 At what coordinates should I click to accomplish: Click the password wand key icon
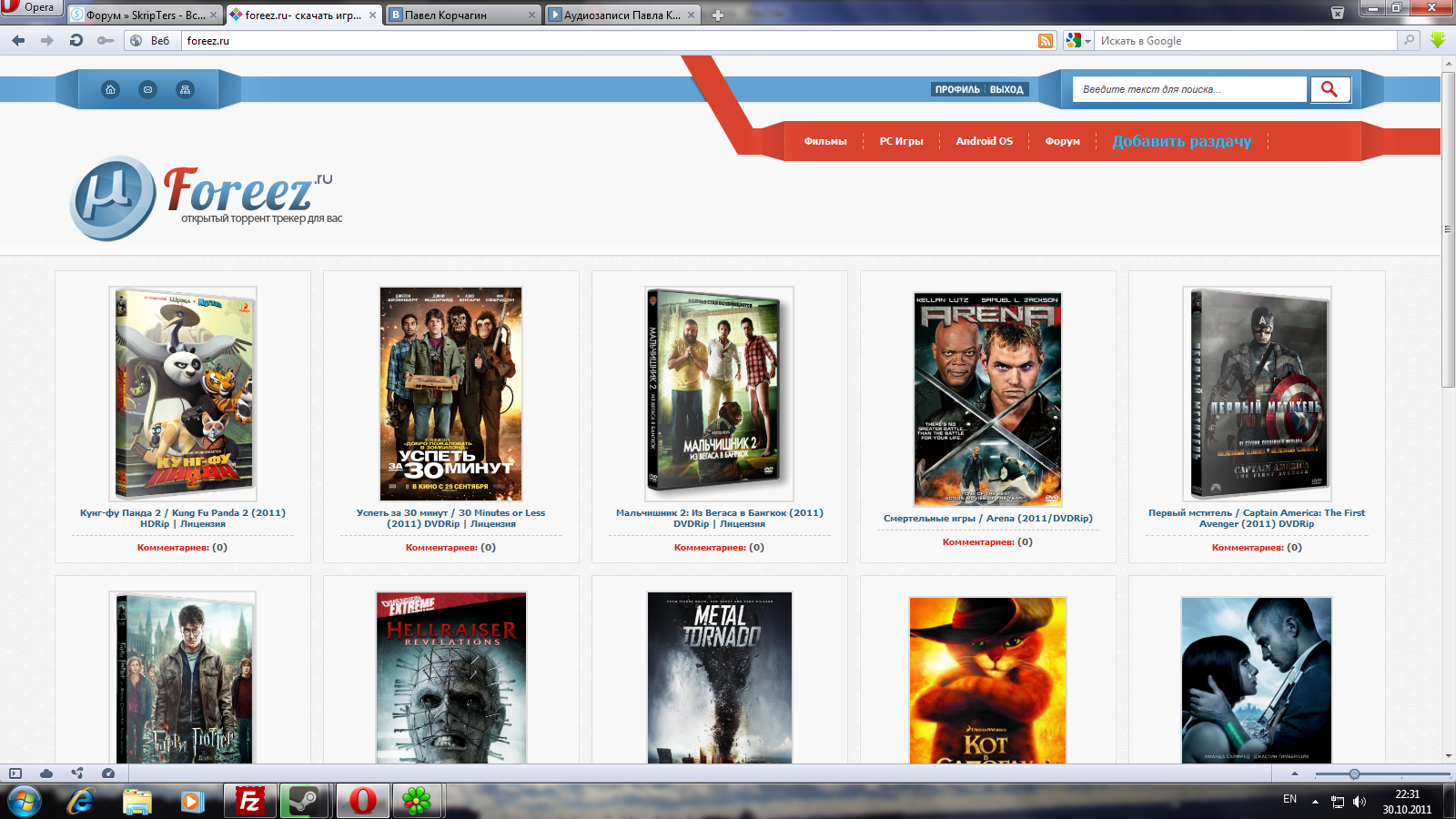(x=106, y=40)
